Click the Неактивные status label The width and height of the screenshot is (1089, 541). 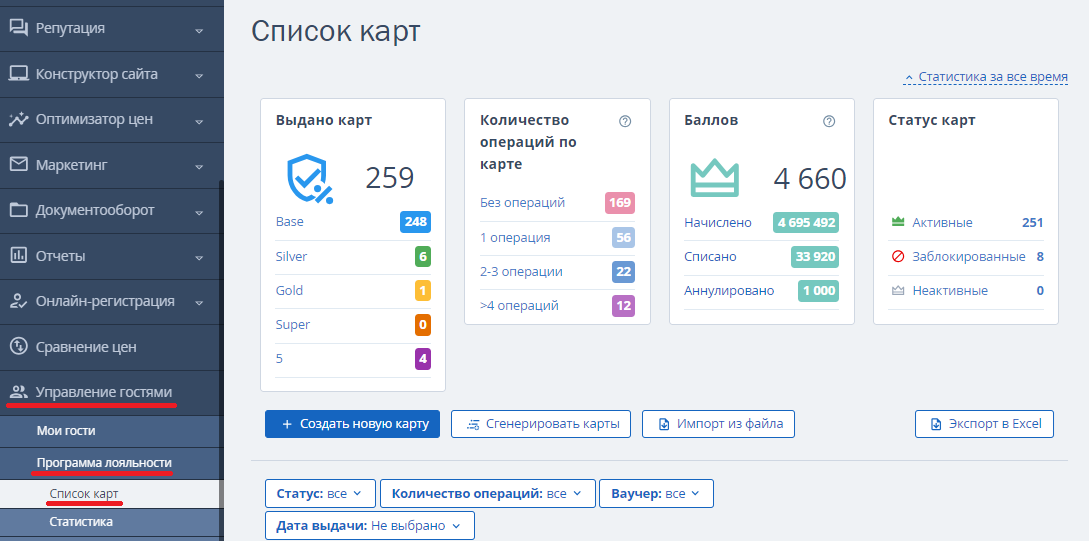click(950, 290)
